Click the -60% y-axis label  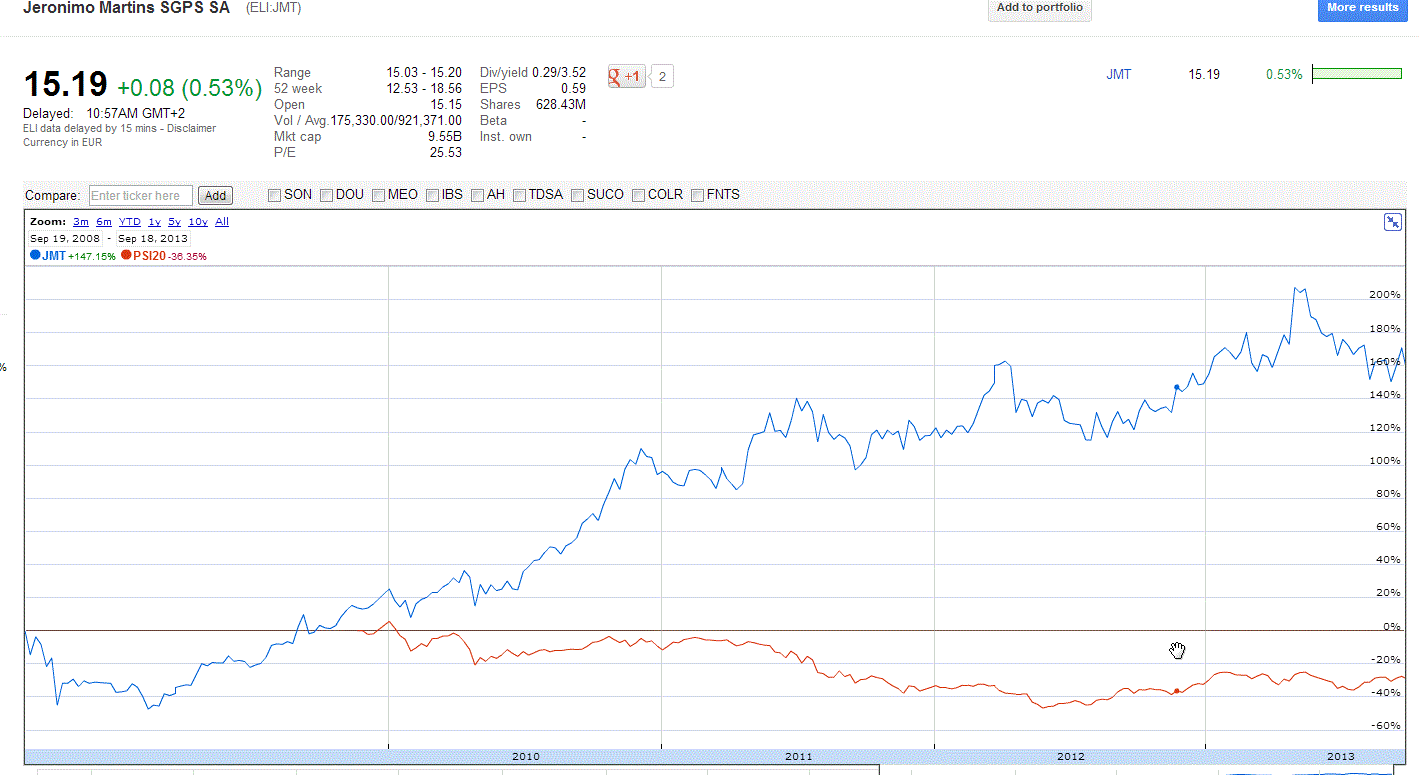[x=1387, y=726]
